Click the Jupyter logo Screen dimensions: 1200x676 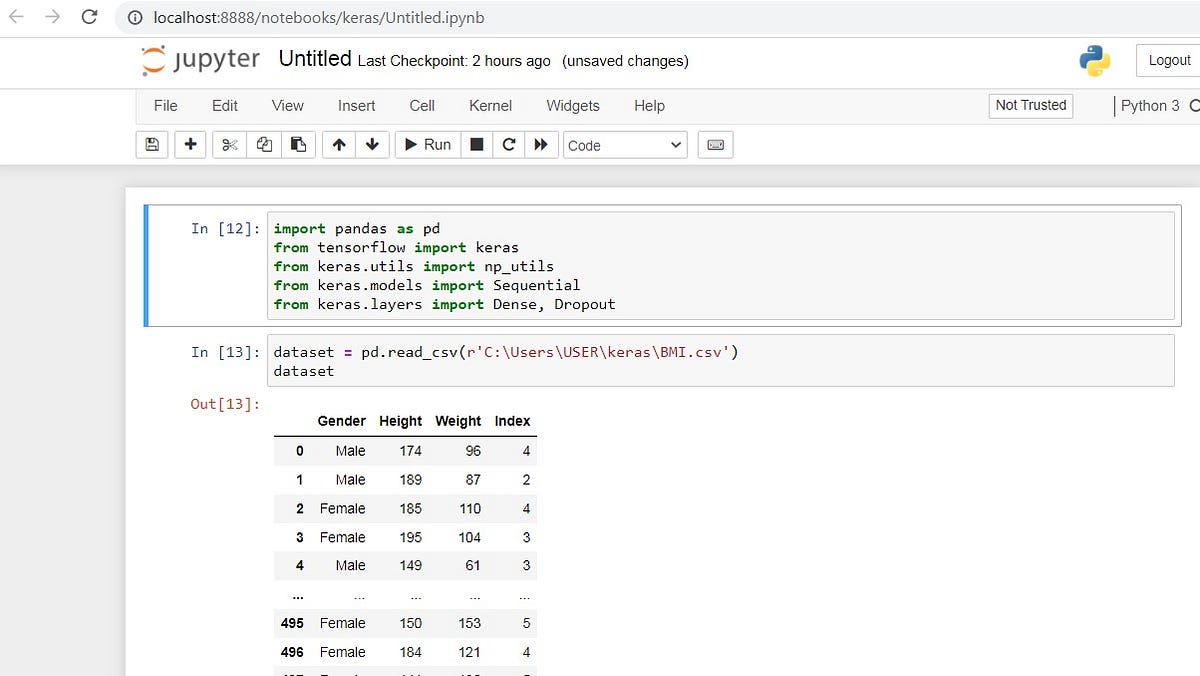click(199, 60)
